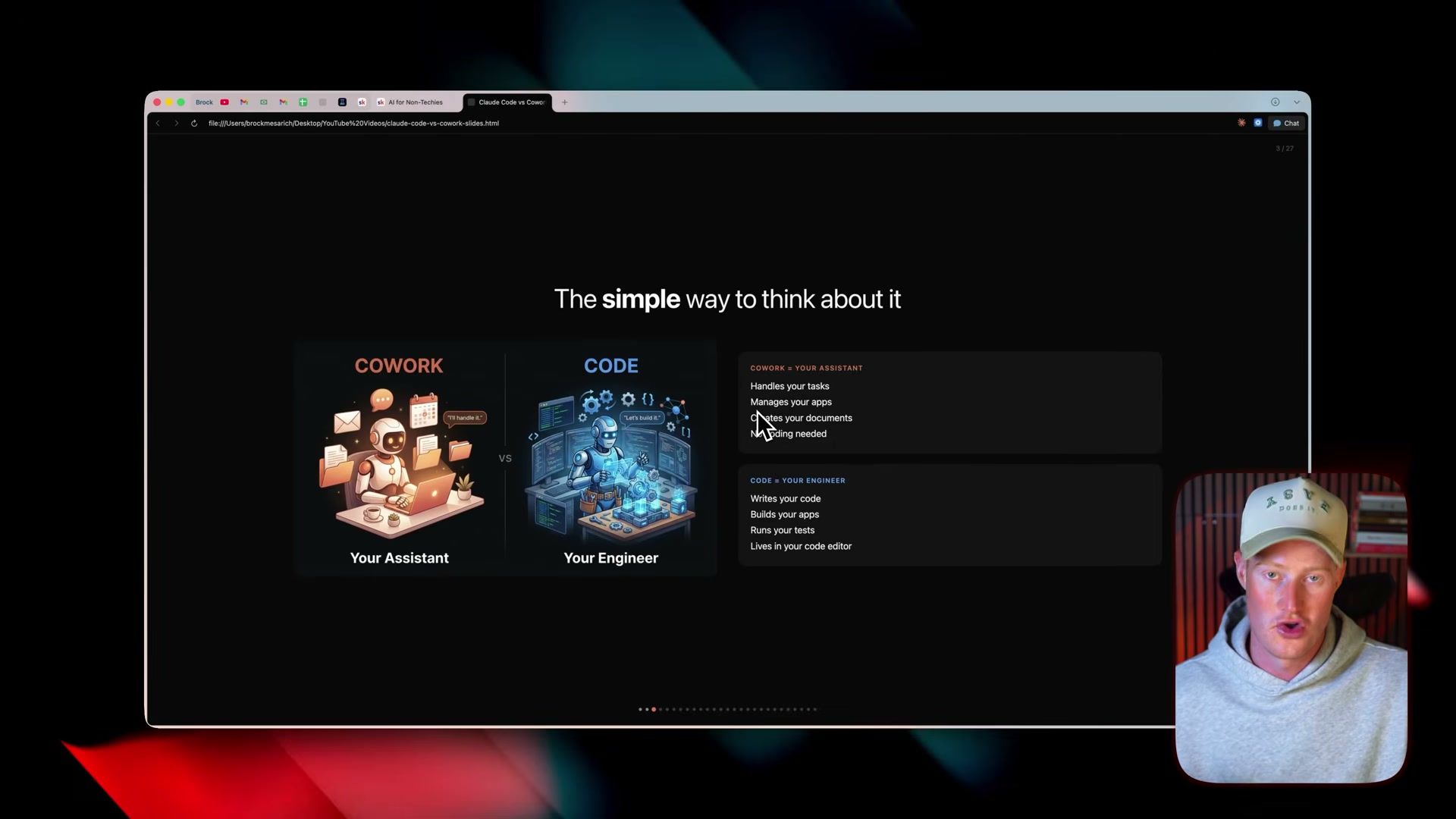Open the Brock profile tab group
Image resolution: width=1456 pixels, height=819 pixels.
coord(204,102)
